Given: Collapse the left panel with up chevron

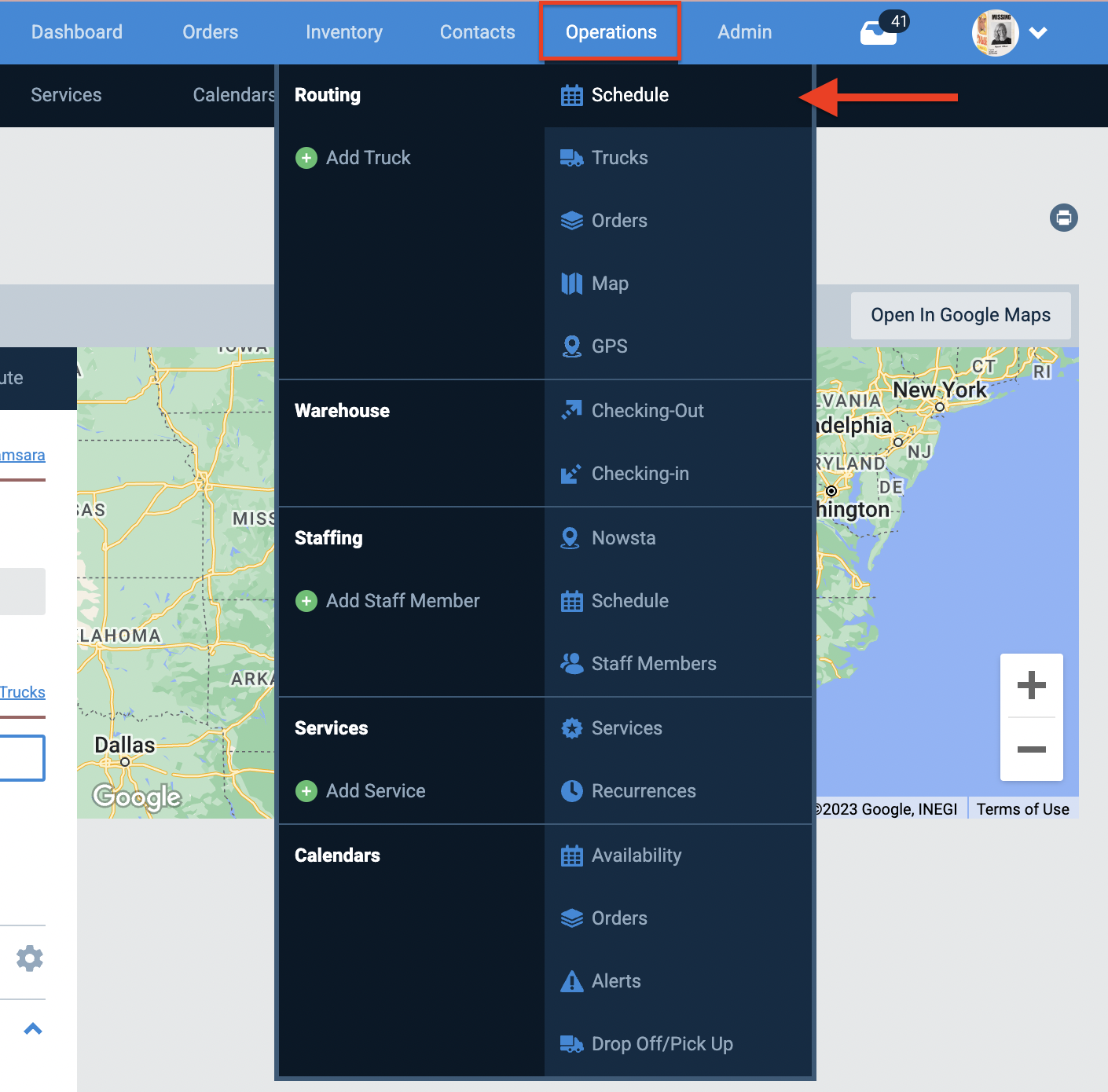Looking at the screenshot, I should click(x=33, y=1028).
